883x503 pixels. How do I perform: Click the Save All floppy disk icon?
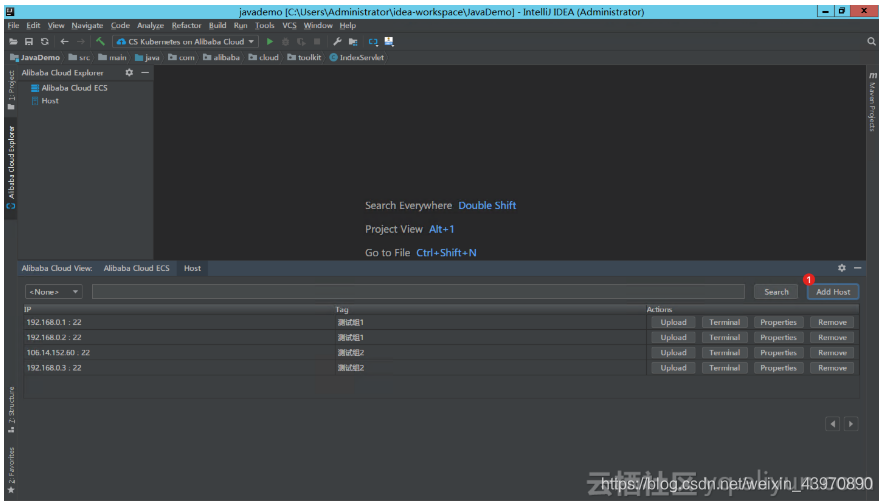point(29,42)
